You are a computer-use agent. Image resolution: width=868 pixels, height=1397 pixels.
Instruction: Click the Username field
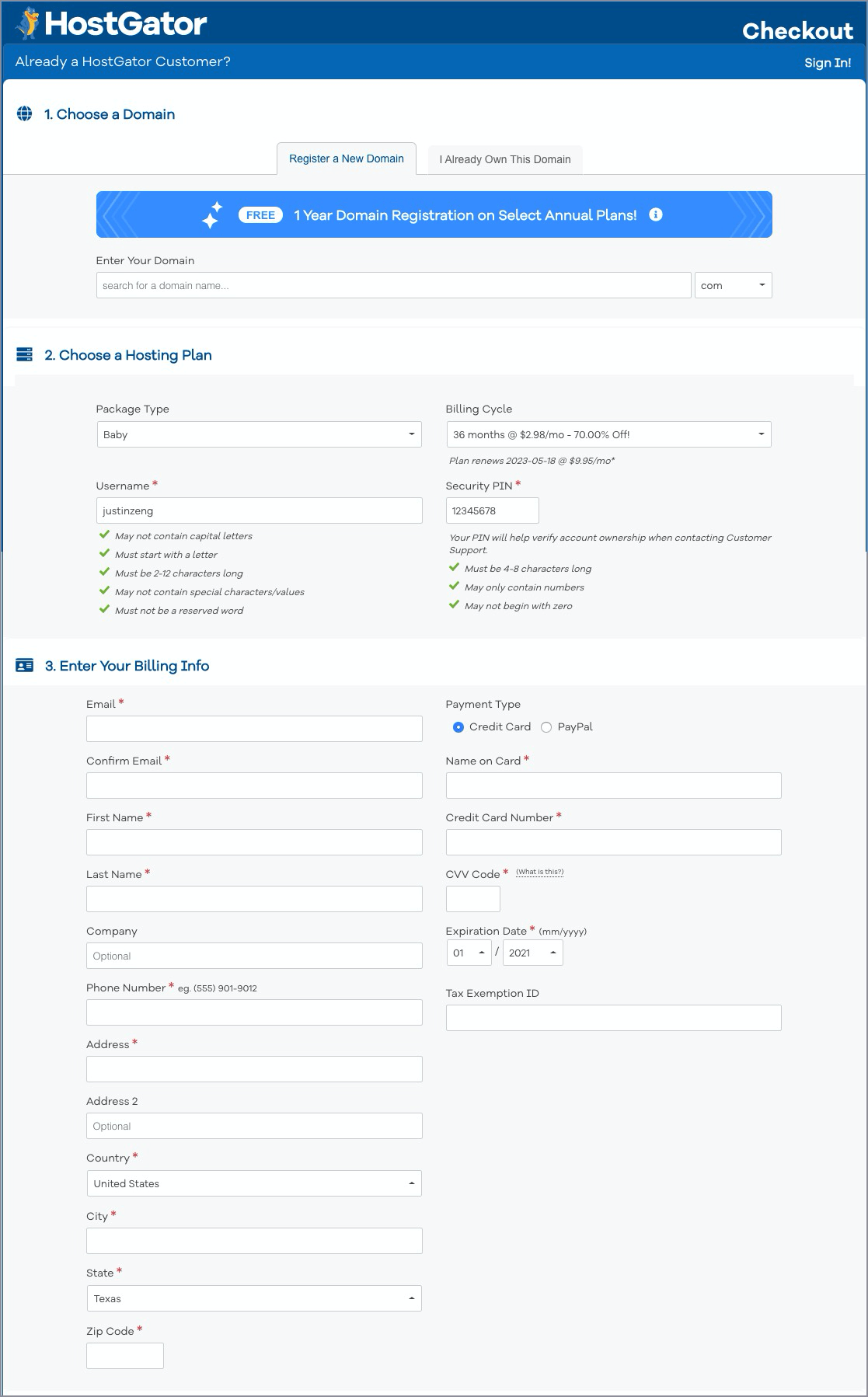[x=260, y=510]
